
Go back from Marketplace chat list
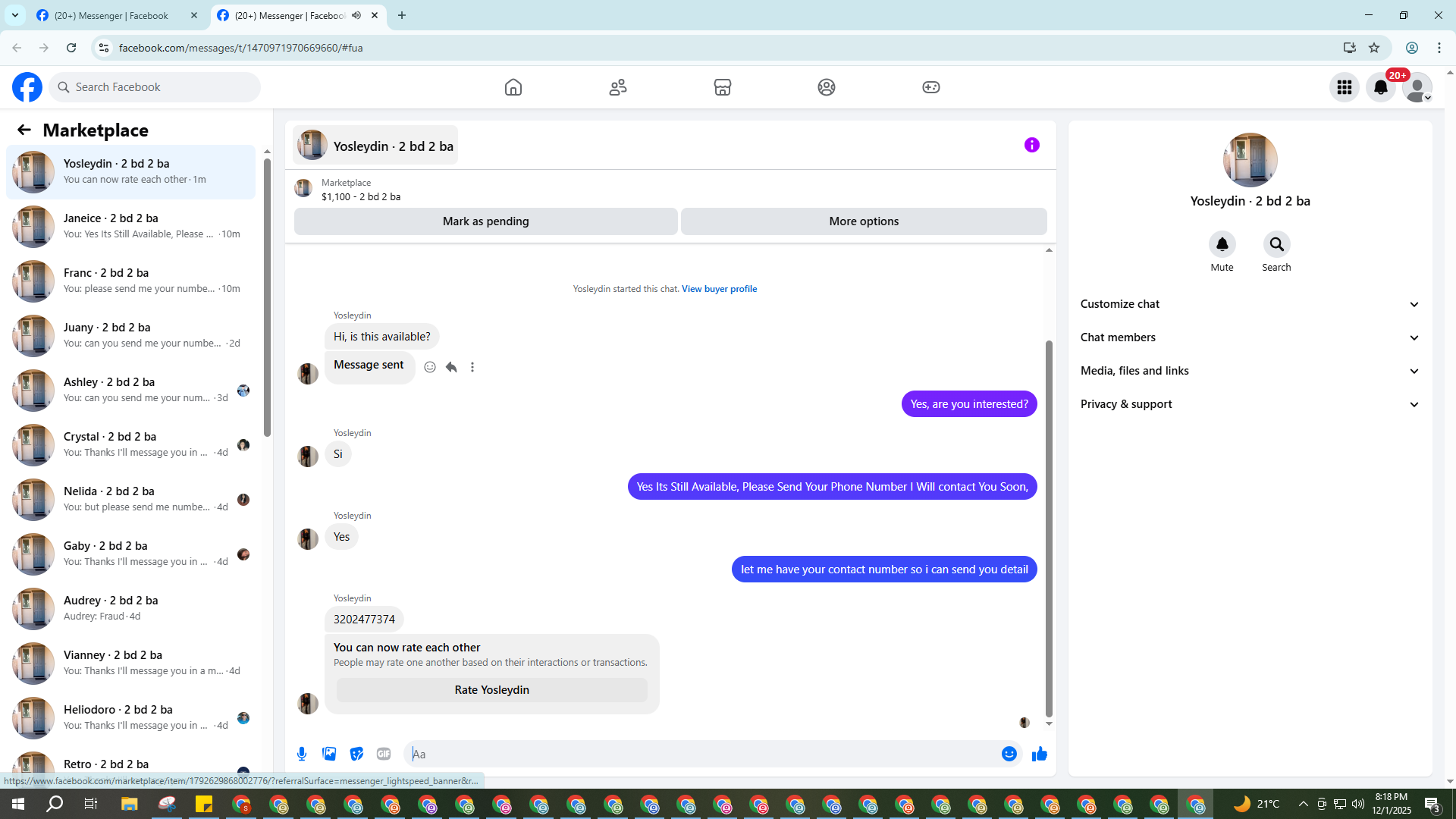24,130
